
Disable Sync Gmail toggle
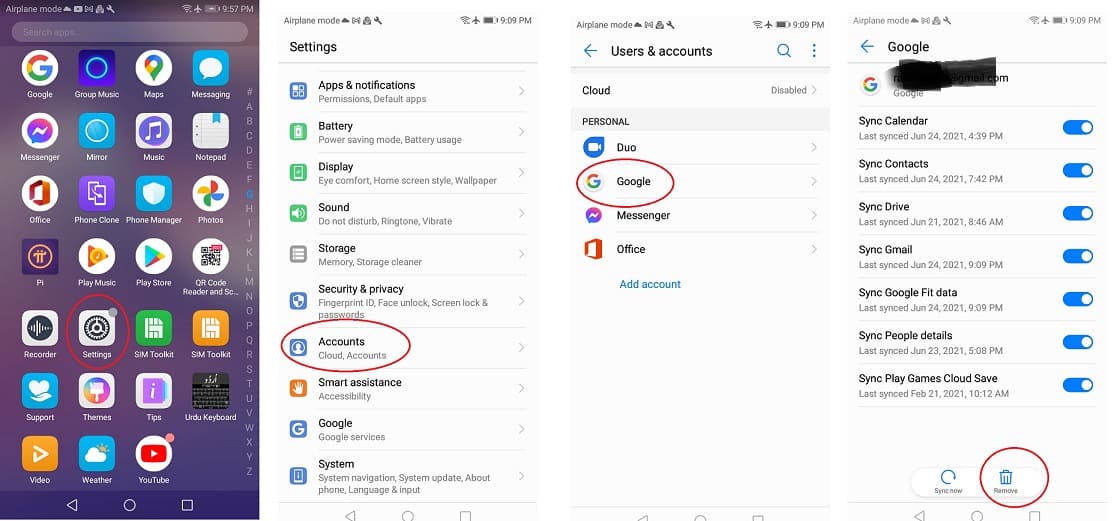pos(1077,256)
